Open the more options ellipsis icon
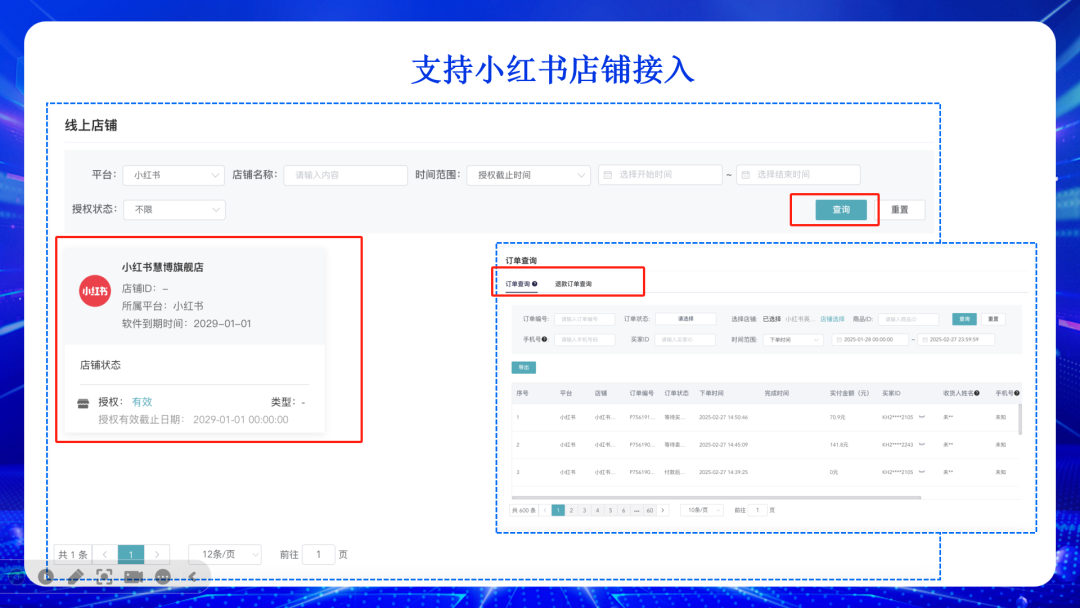The width and height of the screenshot is (1080, 608). click(x=163, y=577)
